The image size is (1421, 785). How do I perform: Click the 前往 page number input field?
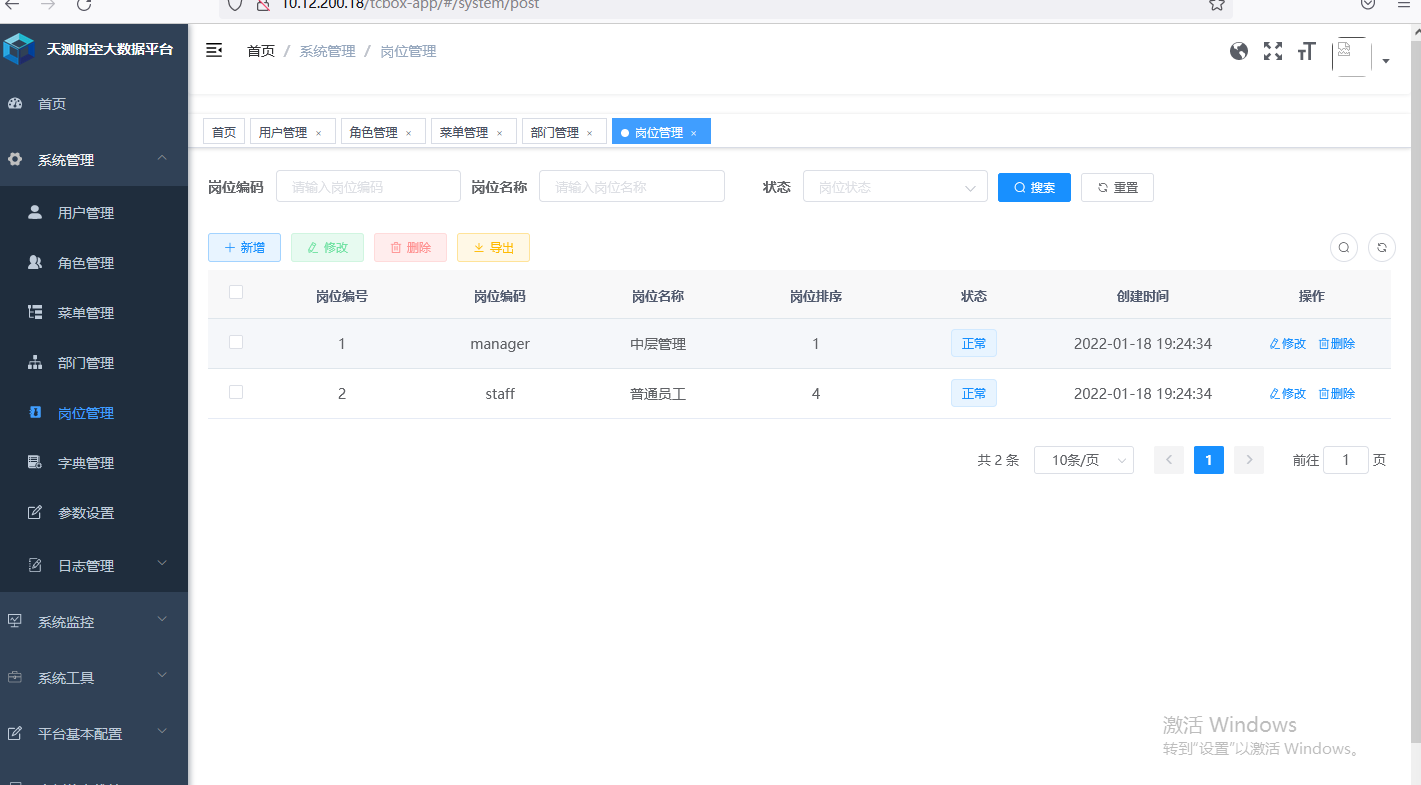tap(1345, 459)
